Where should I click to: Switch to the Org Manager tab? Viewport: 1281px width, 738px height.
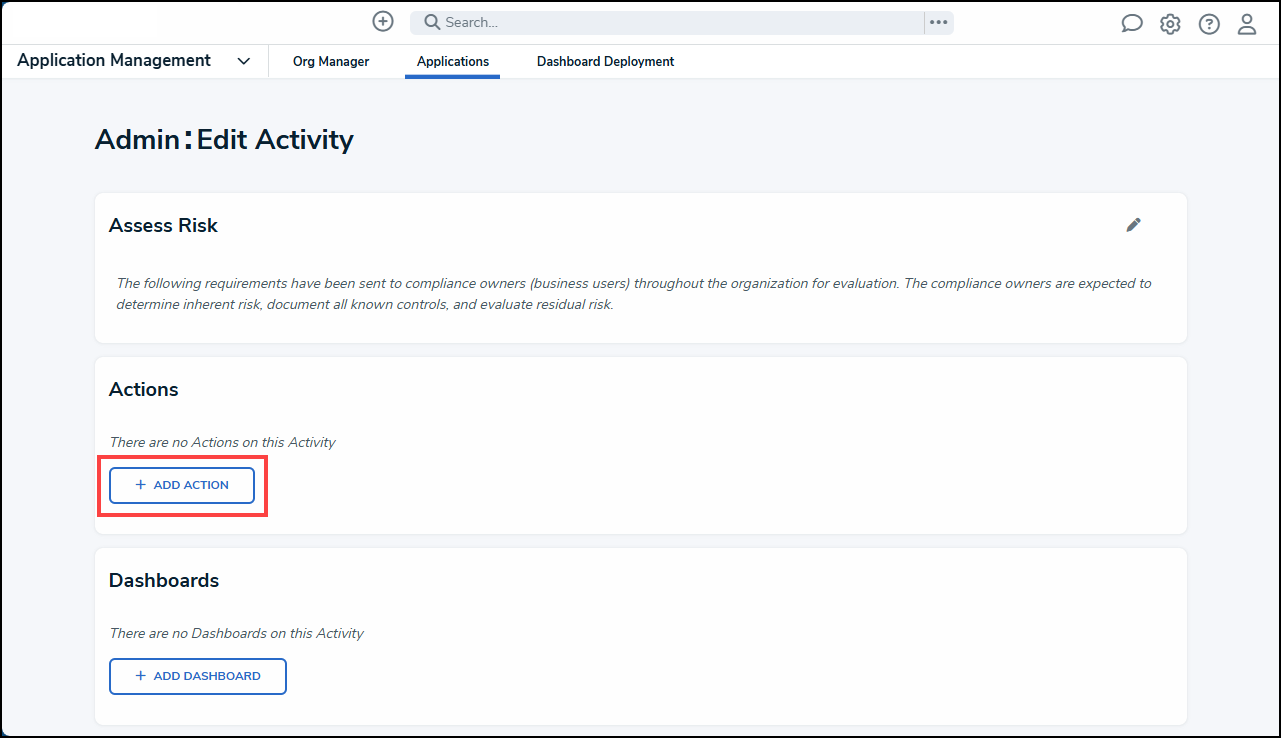coord(331,62)
